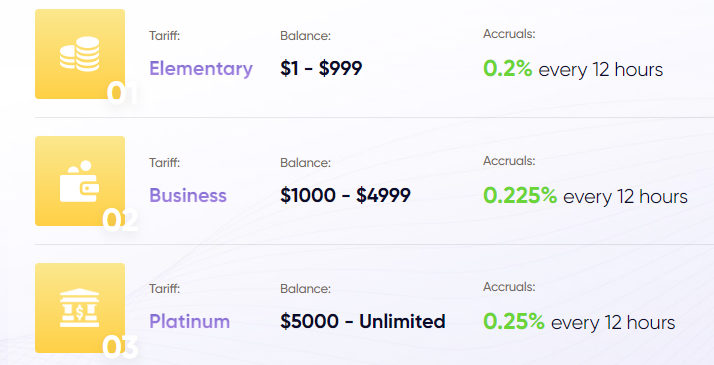714x365 pixels.
Task: Click the Tariff label above Elementary
Action: click(x=164, y=35)
